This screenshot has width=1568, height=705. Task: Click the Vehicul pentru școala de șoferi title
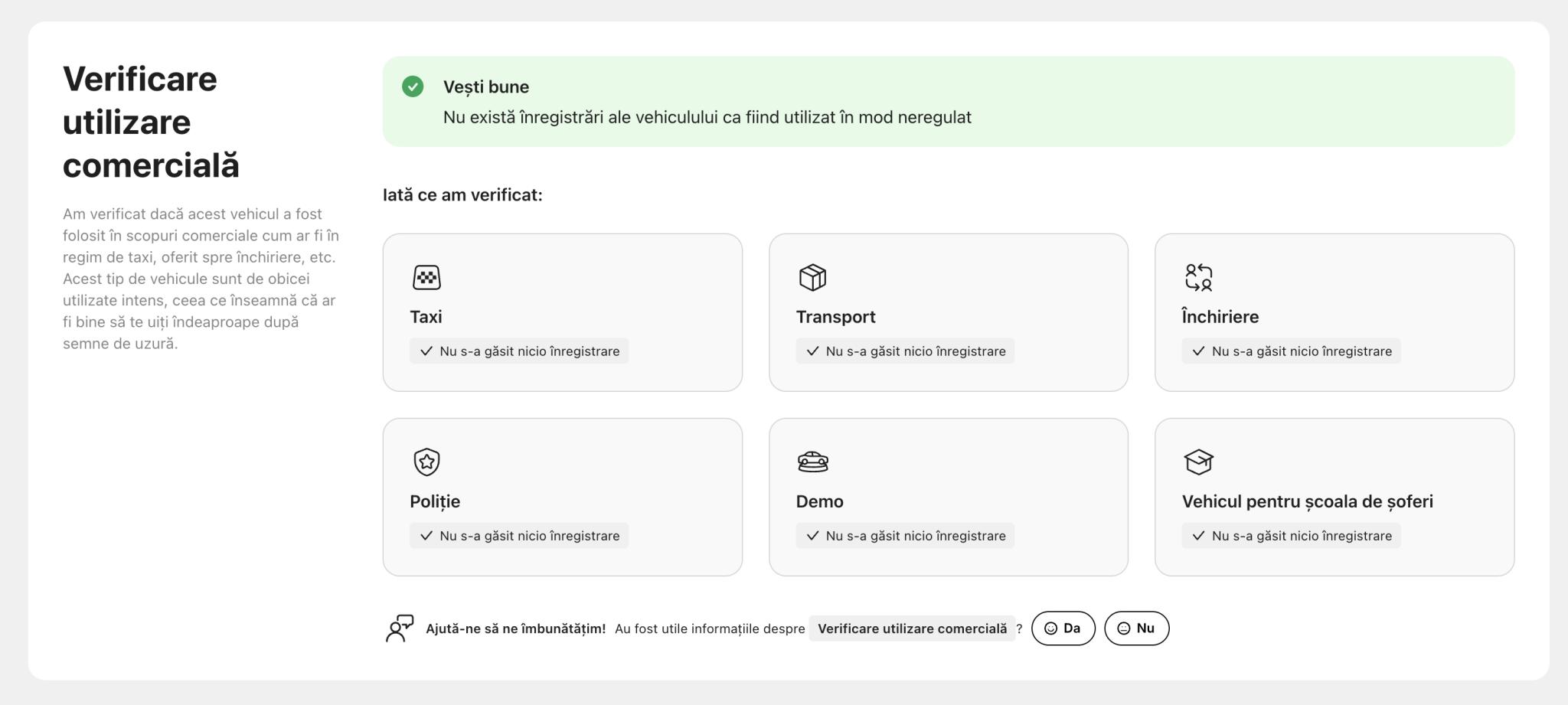pos(1307,501)
